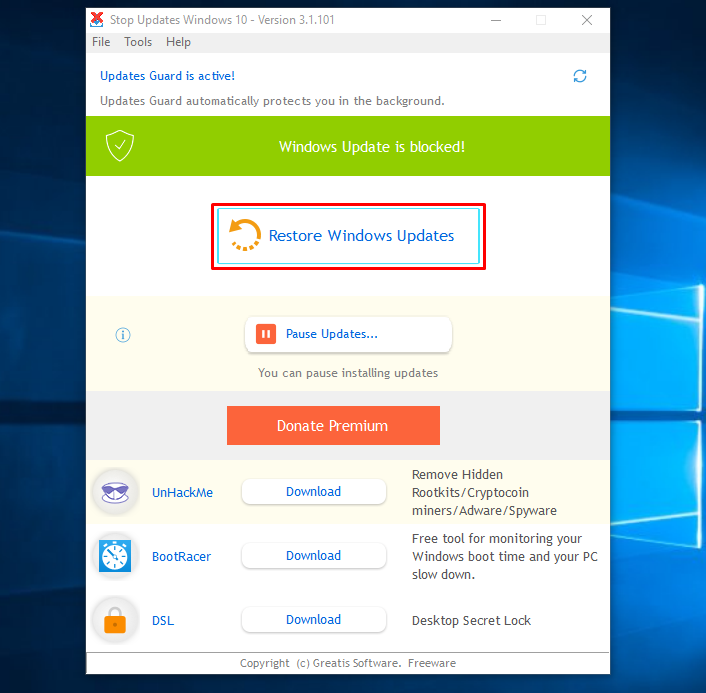Image resolution: width=706 pixels, height=693 pixels.
Task: Click 'Updates Guard is active!' text
Action: point(167,76)
